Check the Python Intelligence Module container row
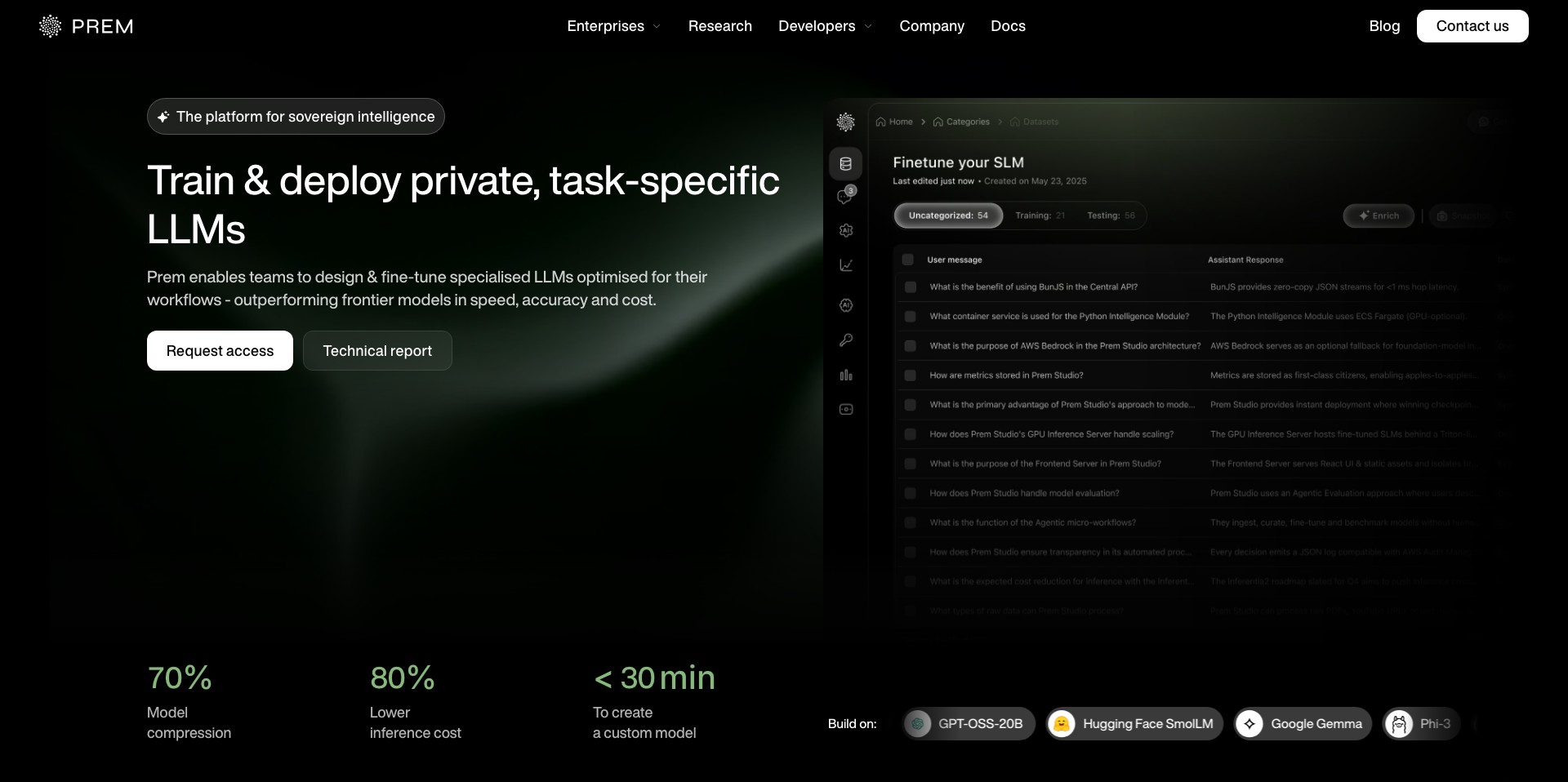This screenshot has width=1568, height=782. coord(910,317)
